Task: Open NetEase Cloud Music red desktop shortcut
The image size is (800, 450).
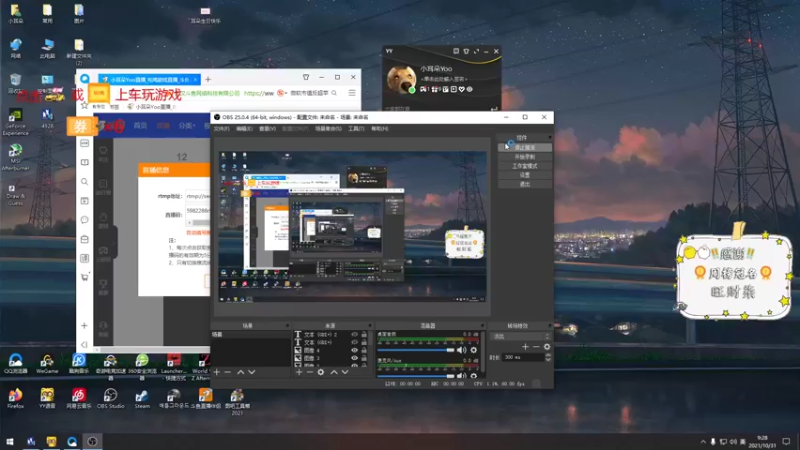Action: (79, 398)
